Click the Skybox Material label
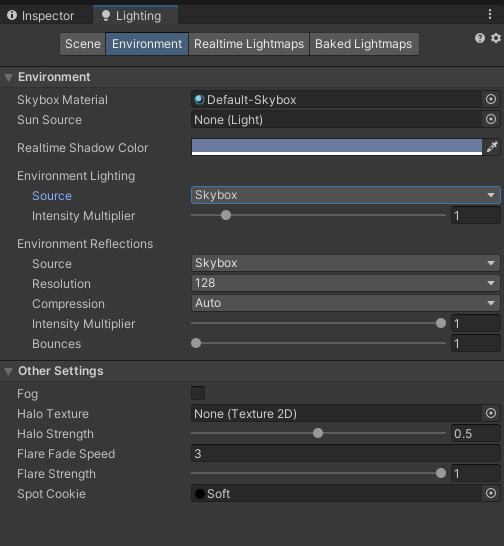 tap(62, 100)
